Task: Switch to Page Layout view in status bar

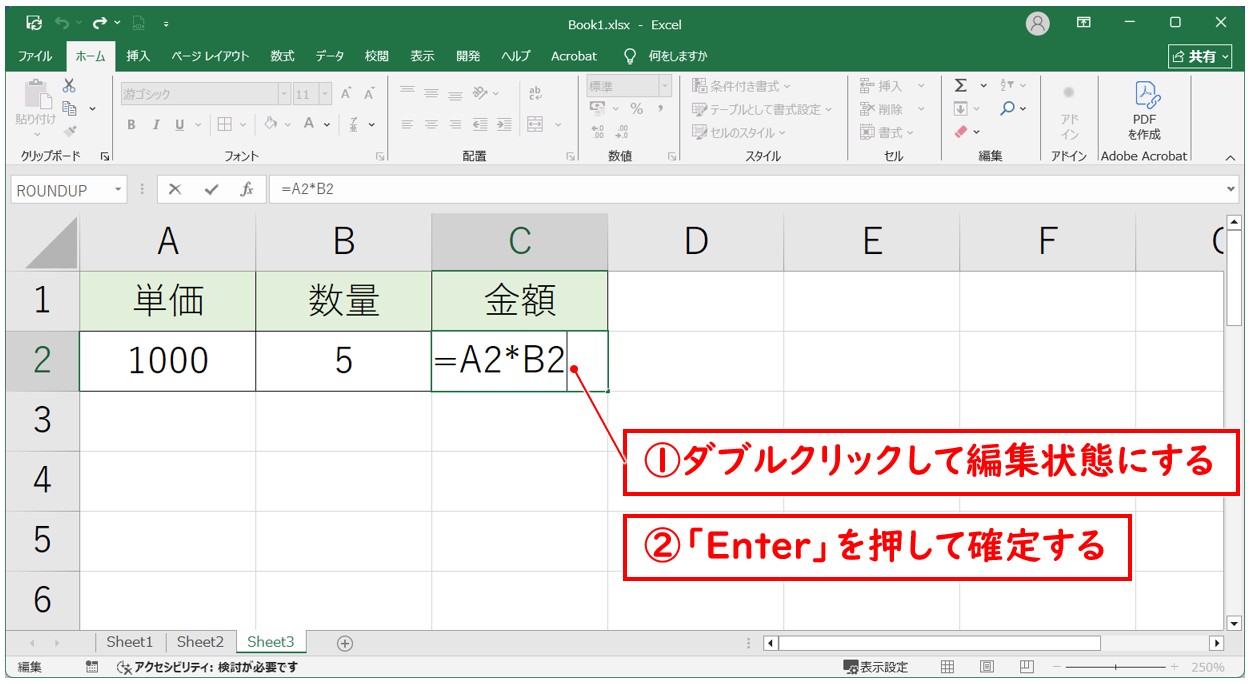Action: point(986,667)
